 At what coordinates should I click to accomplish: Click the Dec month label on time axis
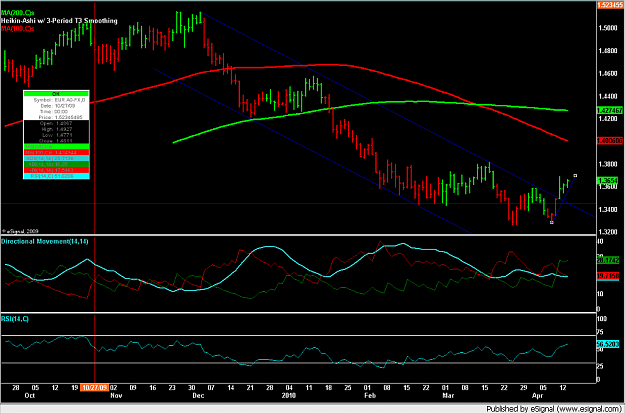click(198, 396)
